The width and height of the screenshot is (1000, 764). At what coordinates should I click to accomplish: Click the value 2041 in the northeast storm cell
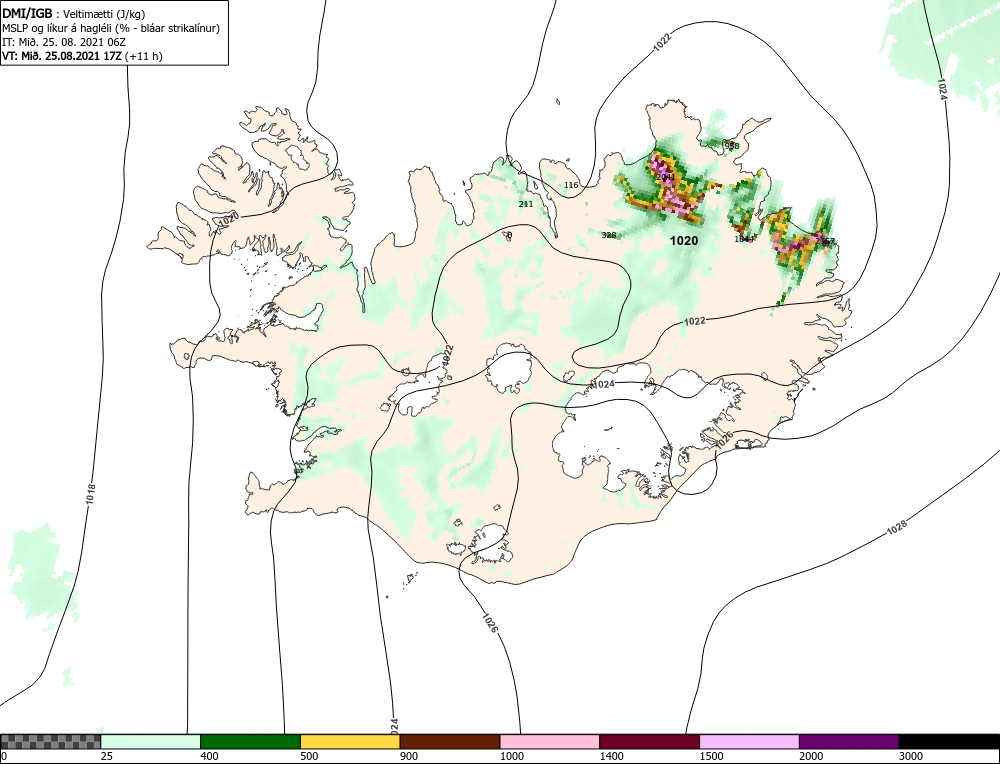pos(665,177)
